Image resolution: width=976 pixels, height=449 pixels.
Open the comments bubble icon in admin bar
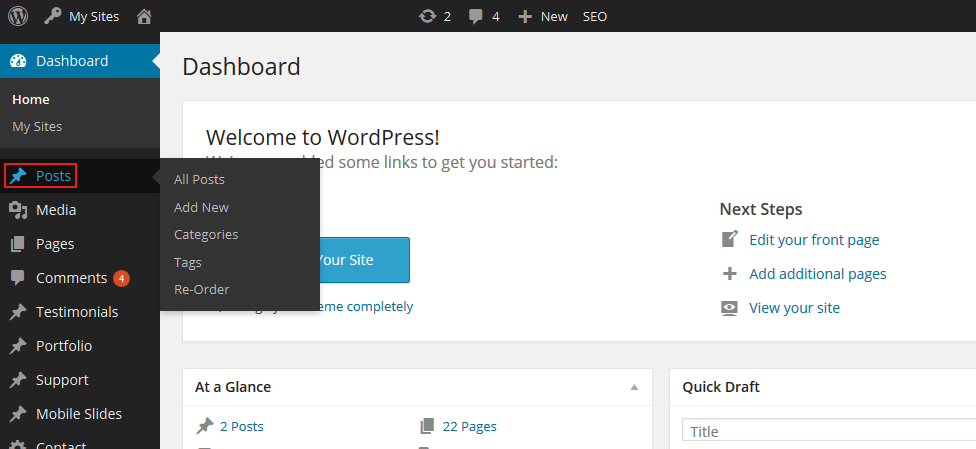[476, 17]
